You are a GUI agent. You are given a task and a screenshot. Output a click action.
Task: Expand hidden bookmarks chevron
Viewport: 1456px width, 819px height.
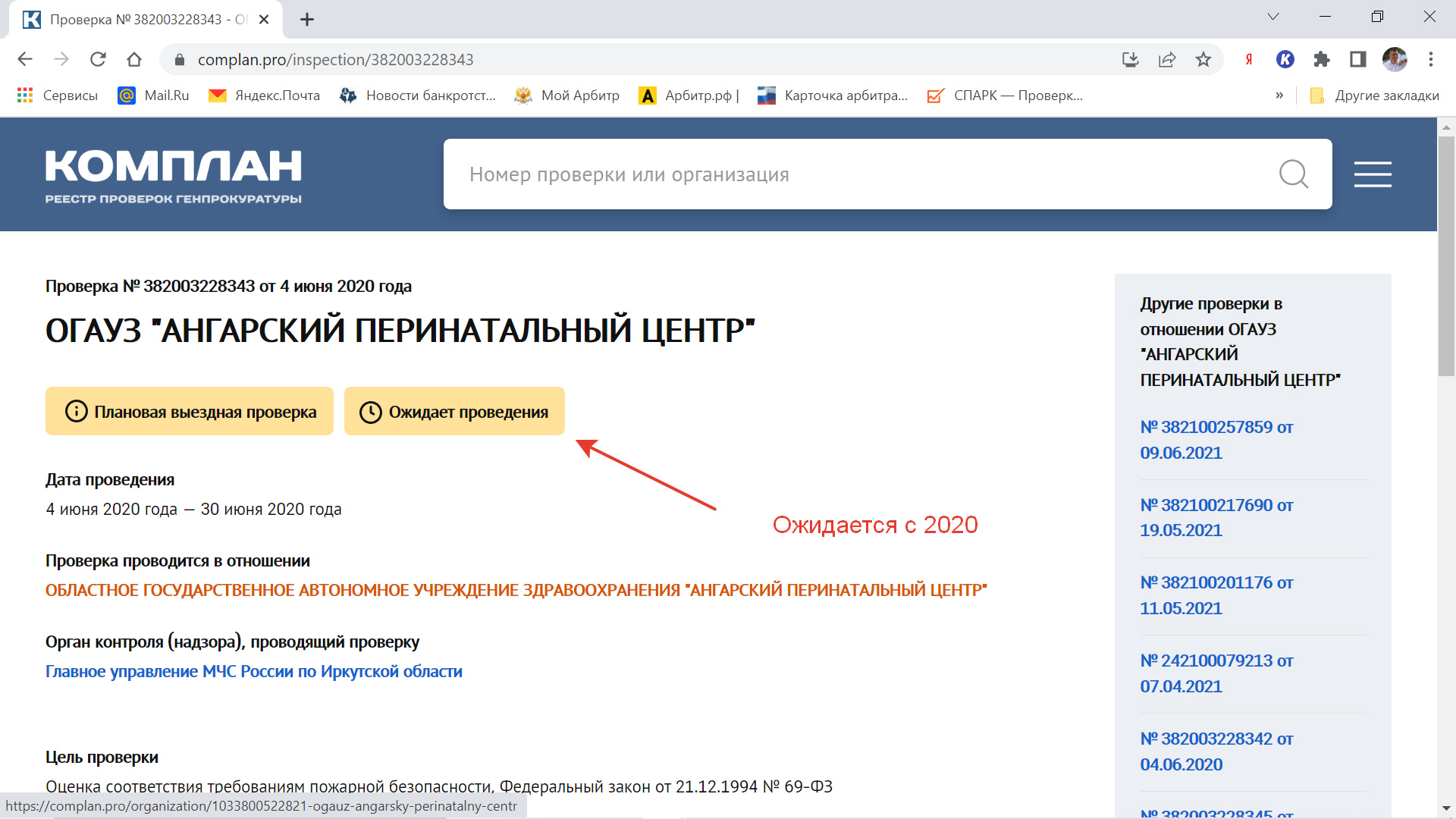pos(1279,96)
